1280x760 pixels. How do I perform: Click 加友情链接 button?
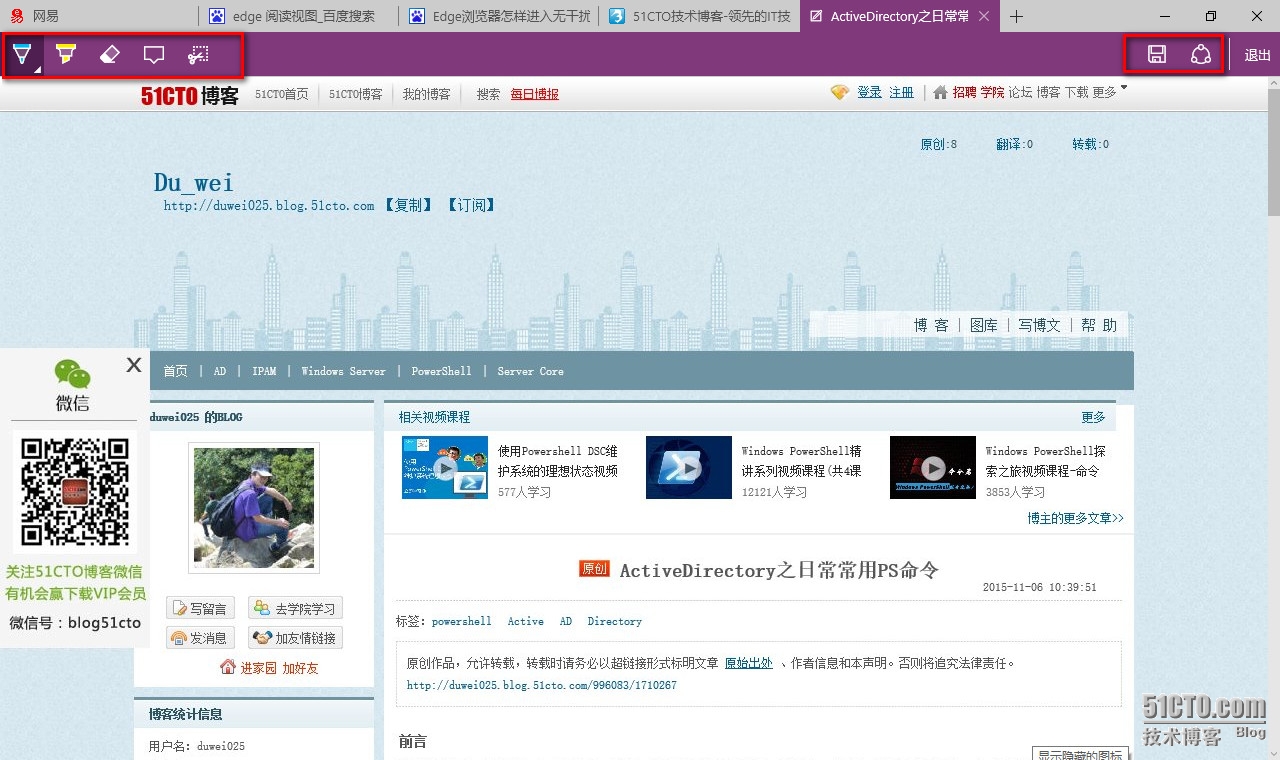295,638
